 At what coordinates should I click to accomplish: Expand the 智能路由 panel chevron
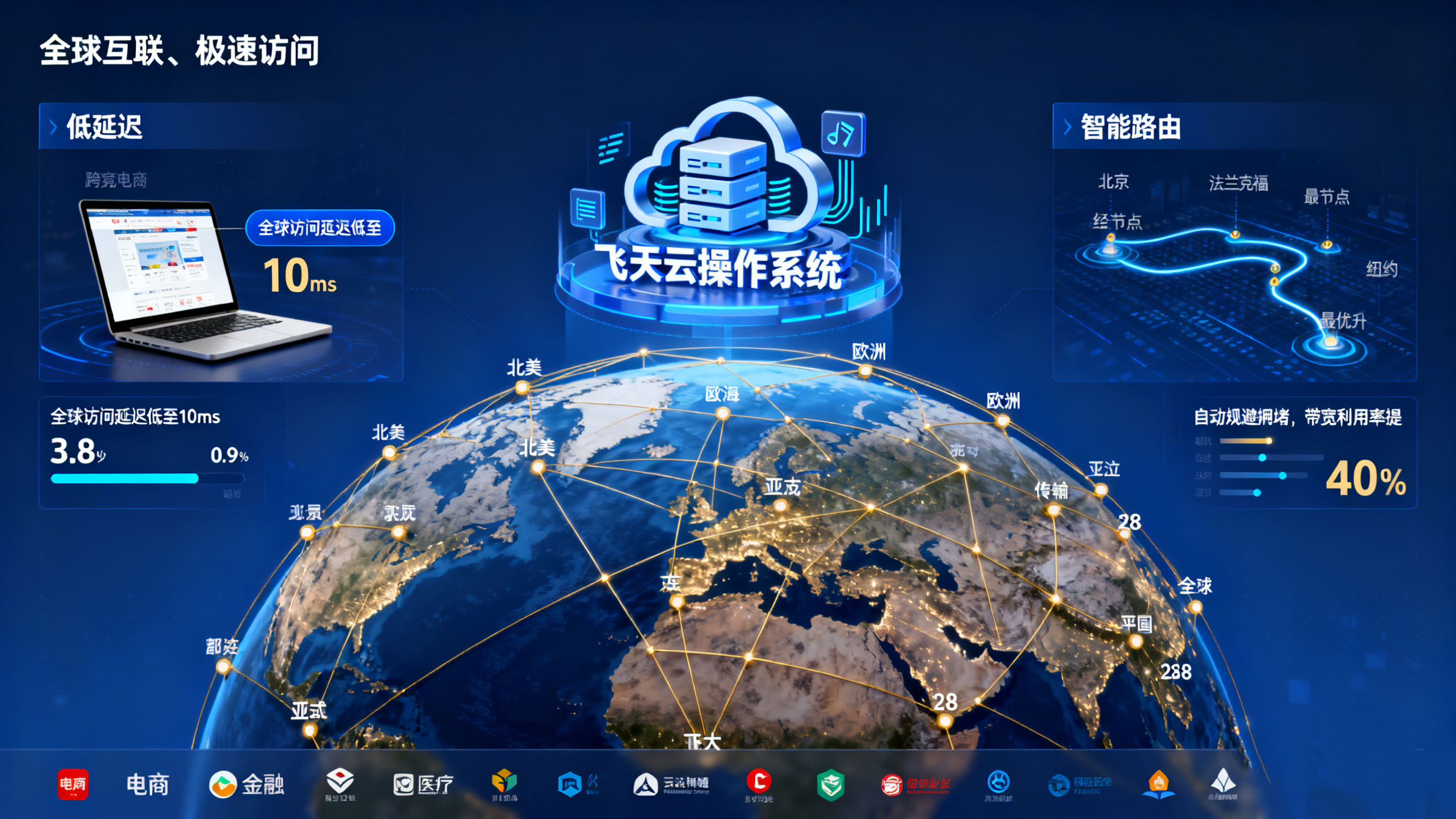coord(1067,128)
